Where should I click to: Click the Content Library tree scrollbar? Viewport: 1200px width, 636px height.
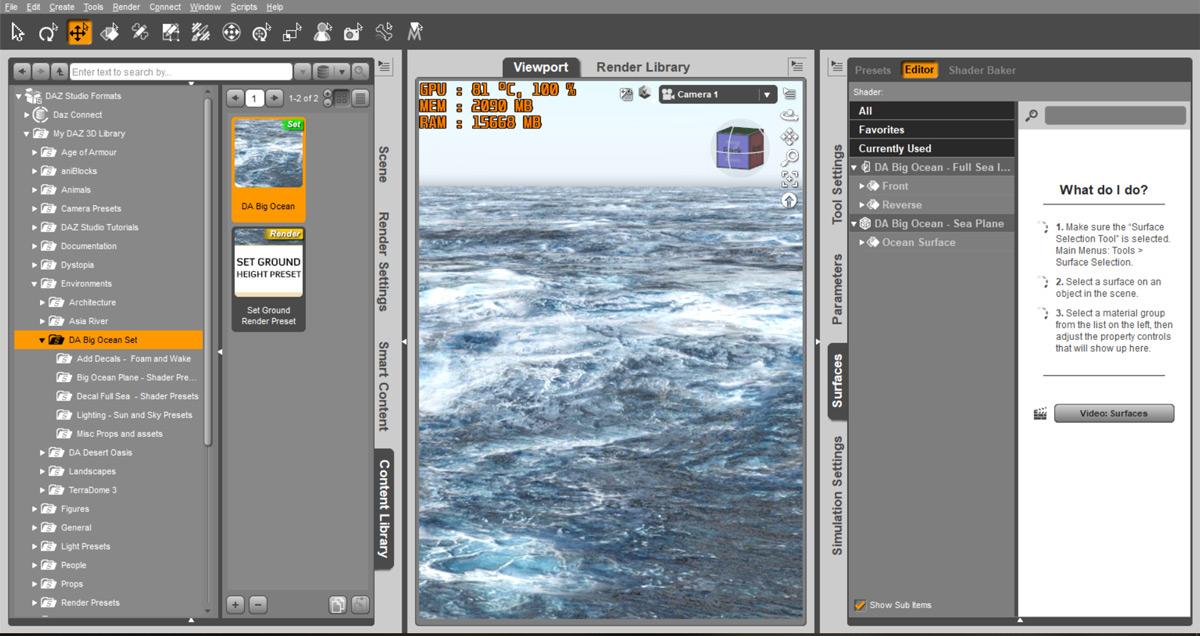tap(208, 270)
